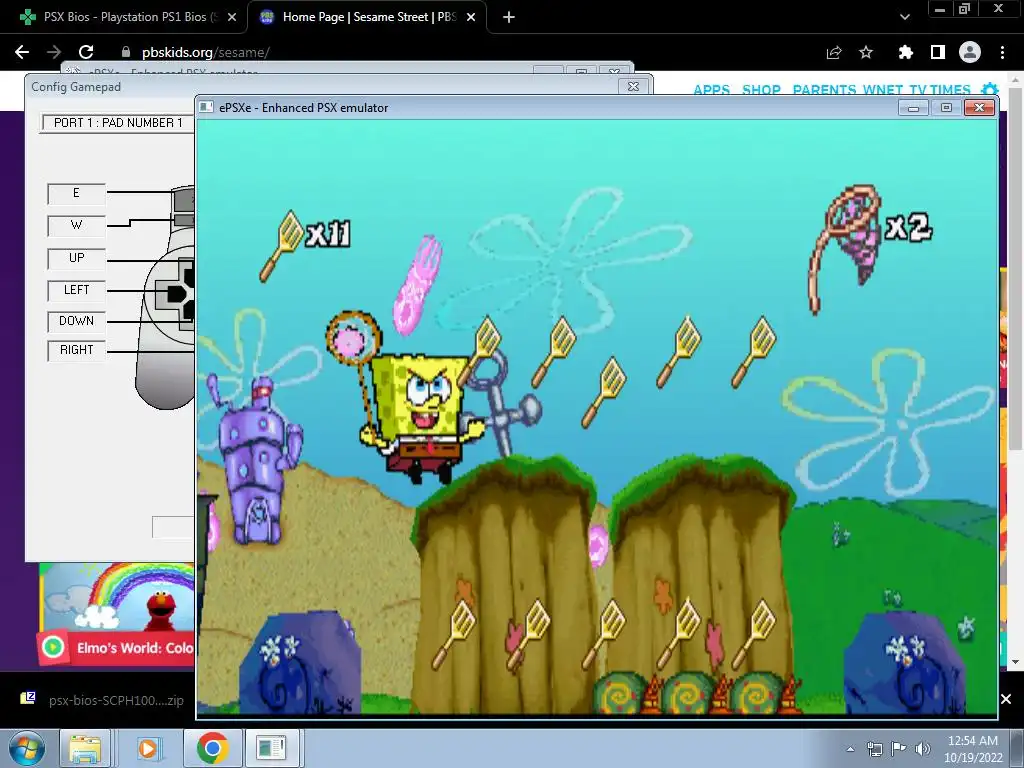Select the UP key mapping field

[x=76, y=258]
